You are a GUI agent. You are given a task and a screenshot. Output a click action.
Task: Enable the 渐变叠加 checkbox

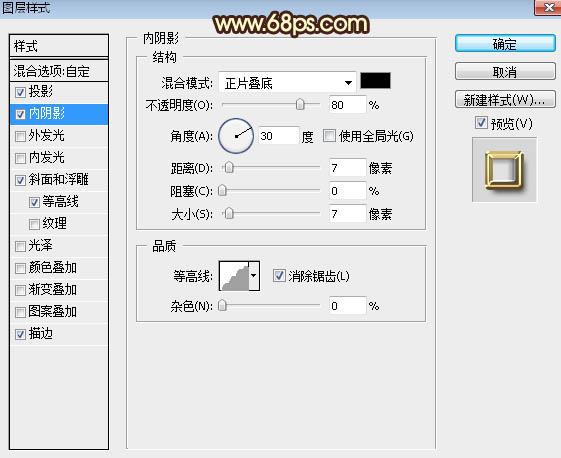[x=20, y=290]
